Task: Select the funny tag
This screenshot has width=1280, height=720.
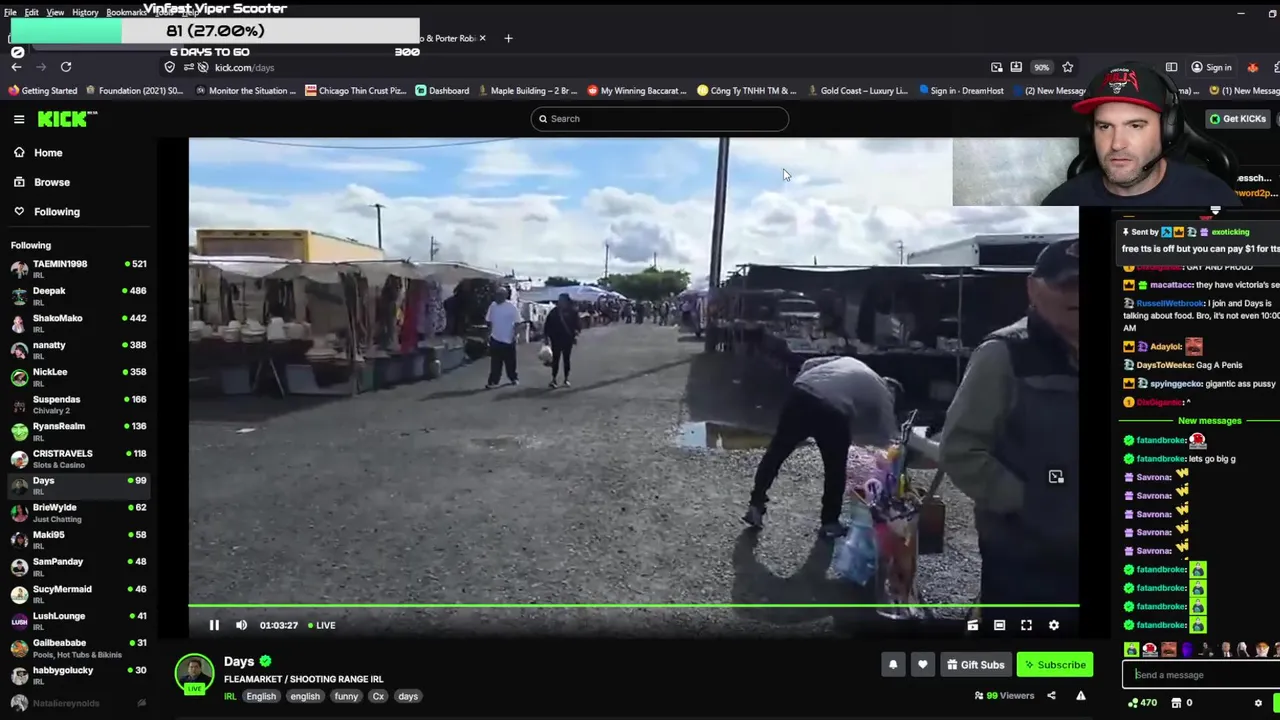Action: pyautogui.click(x=346, y=697)
